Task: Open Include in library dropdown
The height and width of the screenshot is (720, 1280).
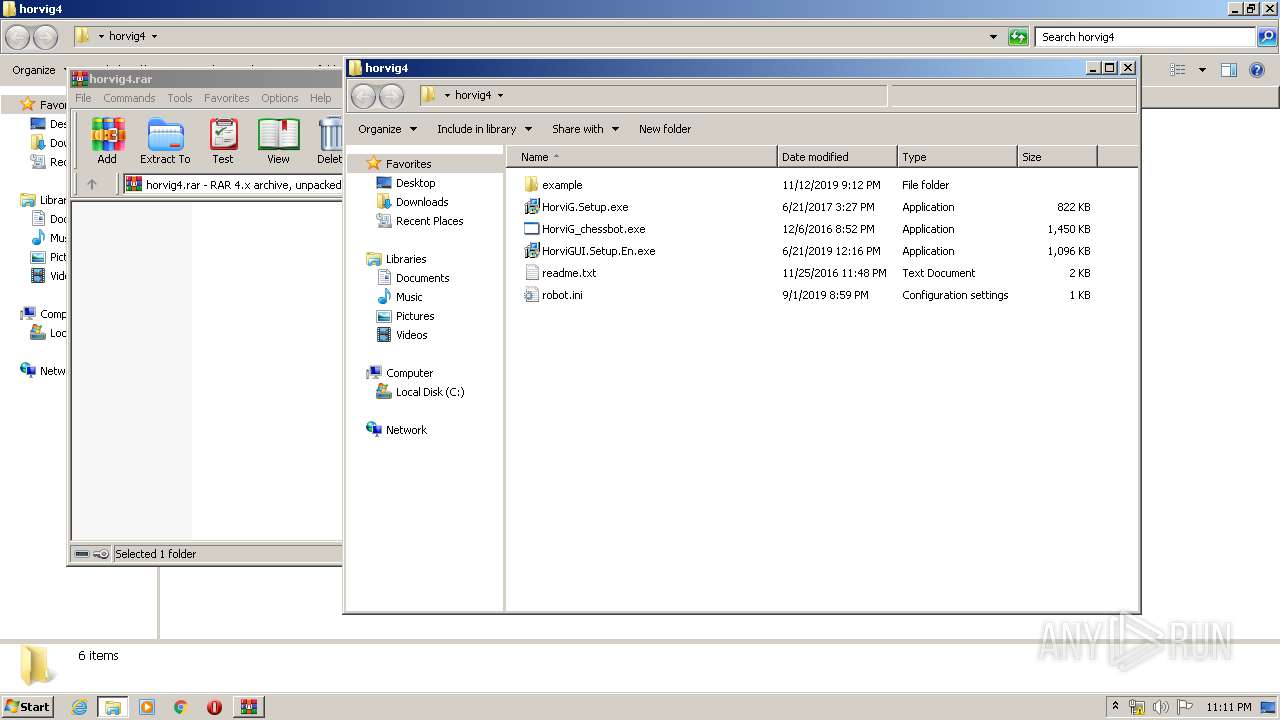Action: pos(484,129)
